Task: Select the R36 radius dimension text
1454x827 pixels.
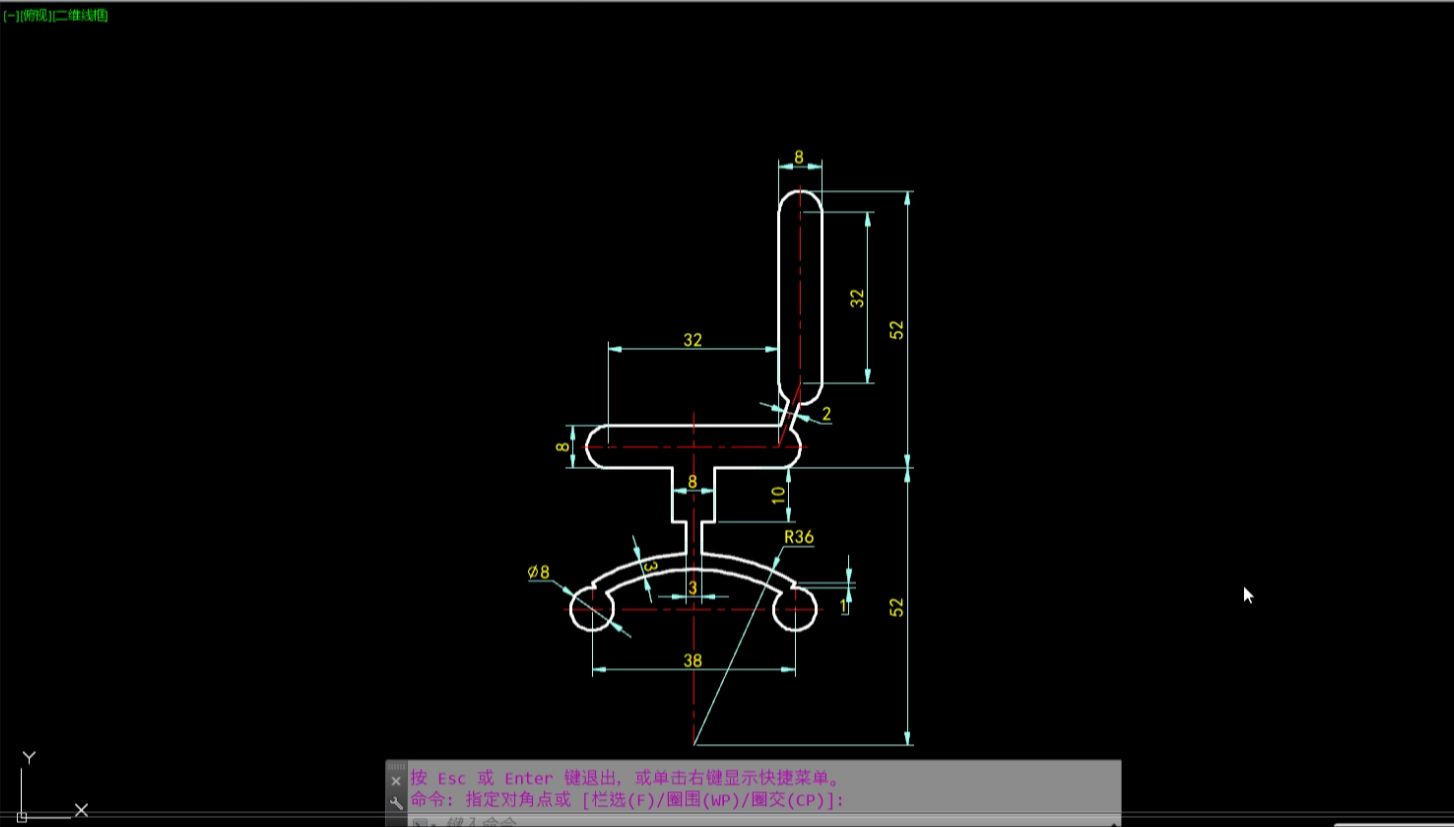Action: (x=799, y=537)
